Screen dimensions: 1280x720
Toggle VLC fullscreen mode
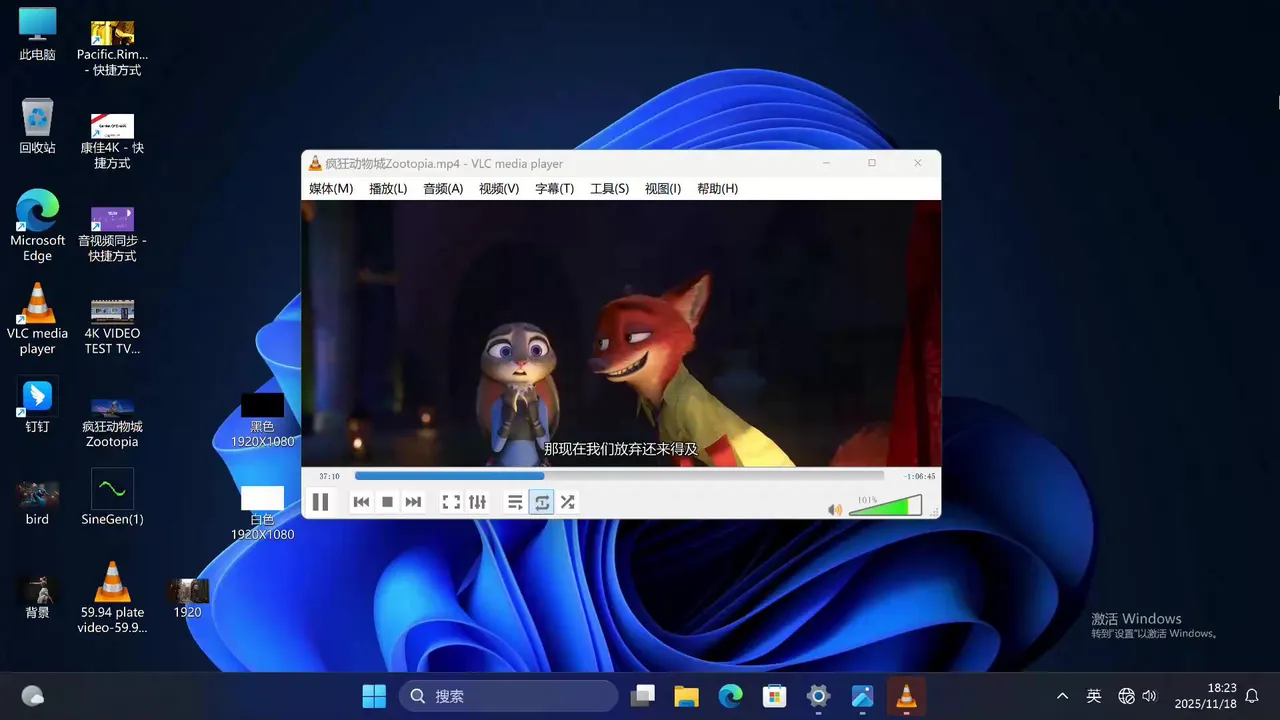[x=451, y=502]
